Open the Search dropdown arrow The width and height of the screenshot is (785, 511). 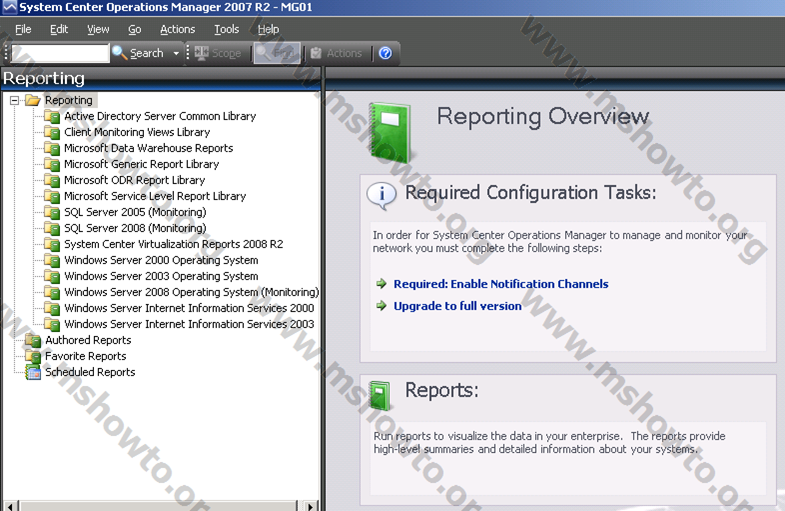point(176,53)
